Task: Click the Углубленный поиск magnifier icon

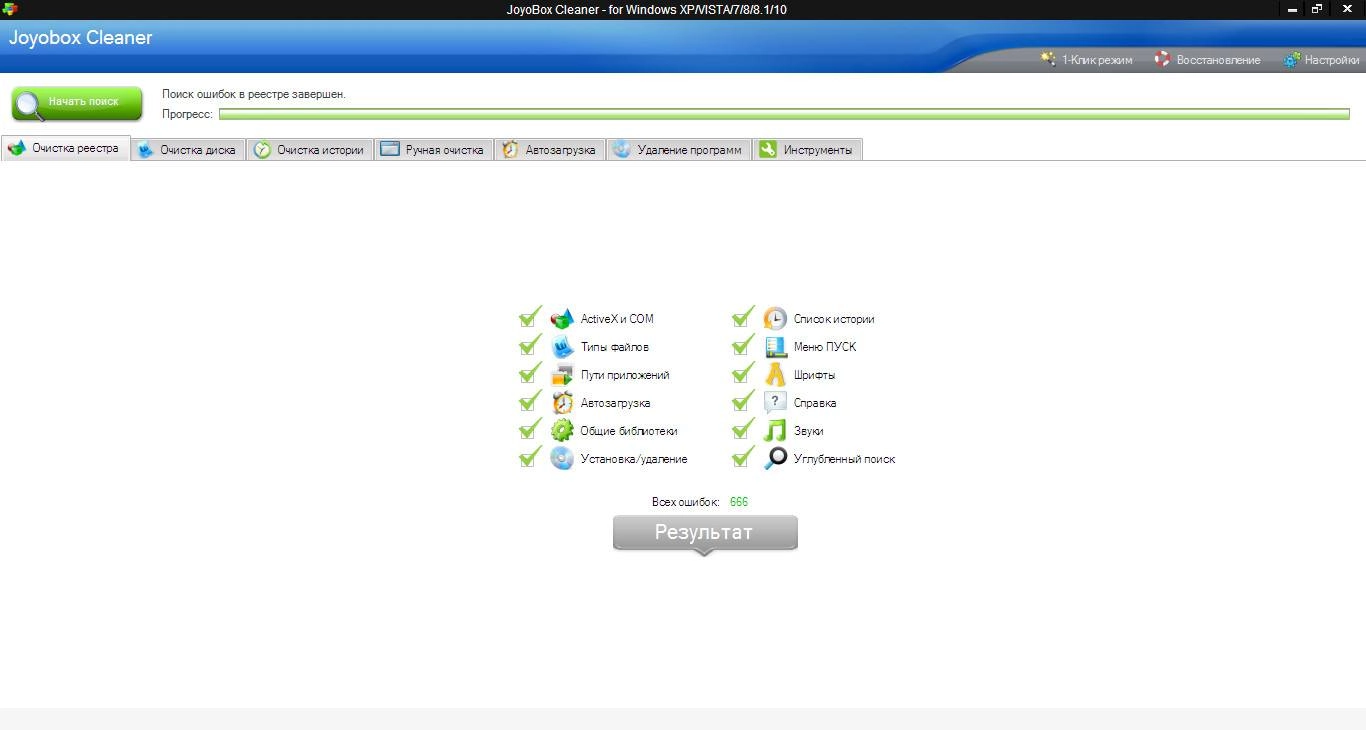Action: 775,459
